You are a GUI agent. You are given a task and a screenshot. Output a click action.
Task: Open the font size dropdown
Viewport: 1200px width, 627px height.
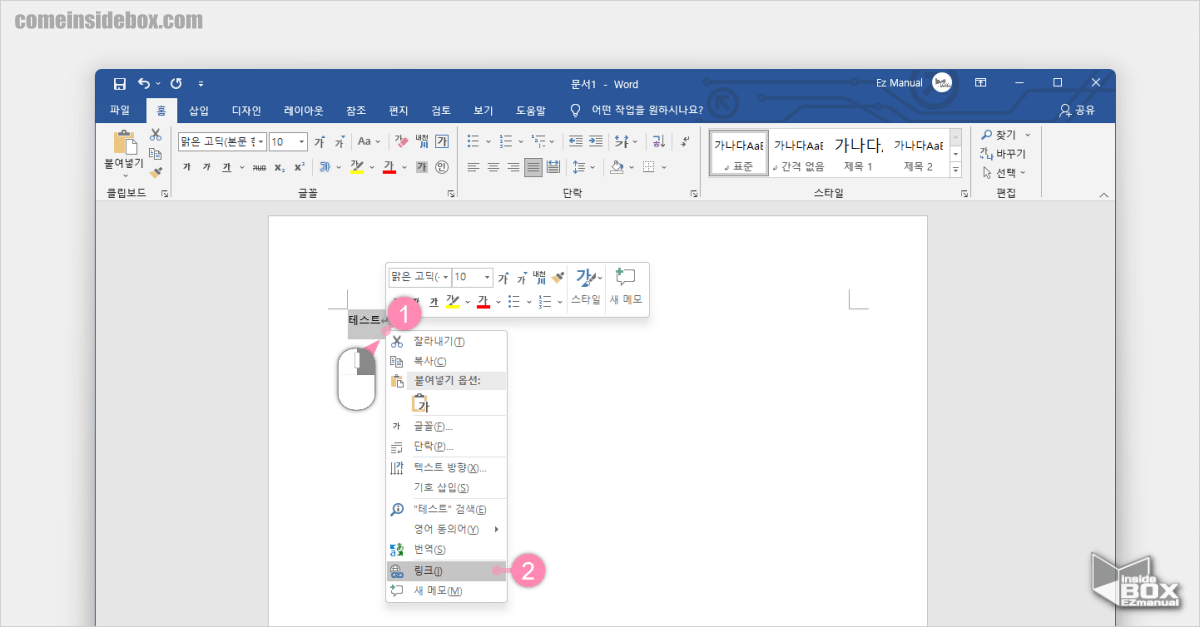pyautogui.click(x=301, y=139)
